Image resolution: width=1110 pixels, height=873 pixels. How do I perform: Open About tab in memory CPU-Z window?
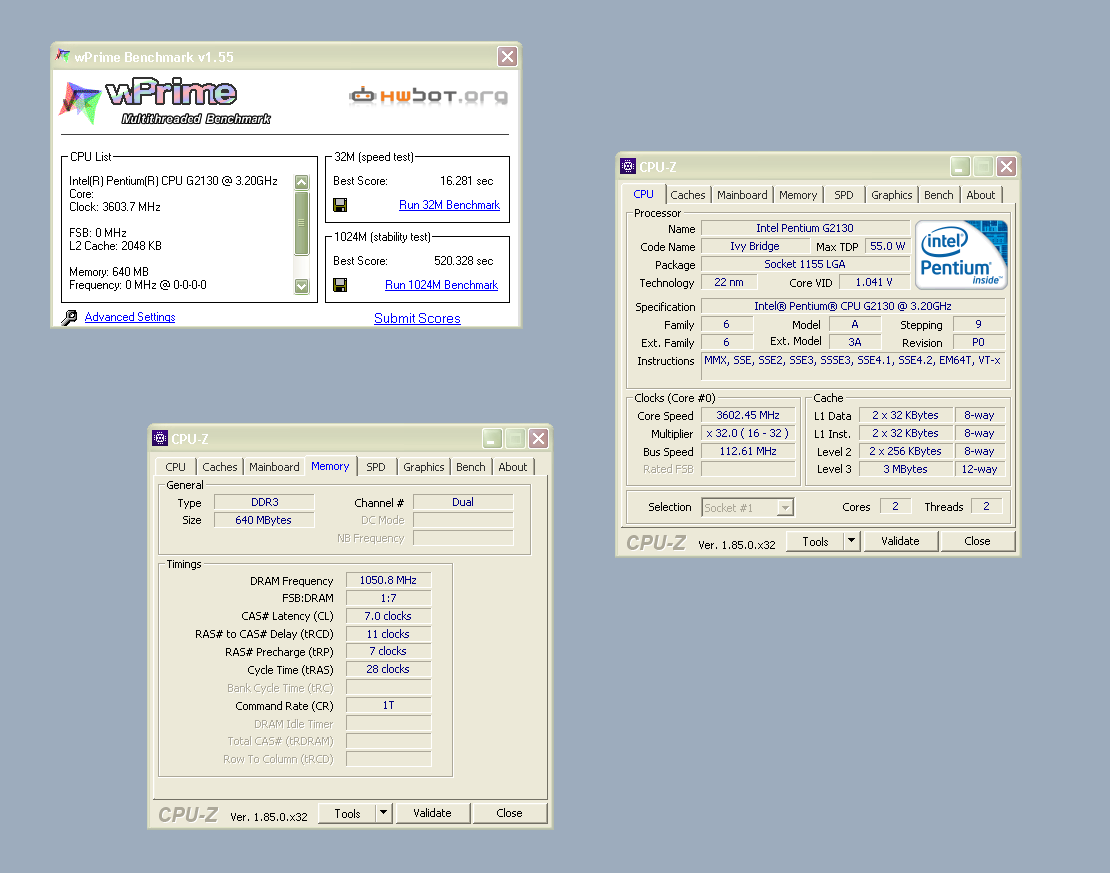coord(513,467)
